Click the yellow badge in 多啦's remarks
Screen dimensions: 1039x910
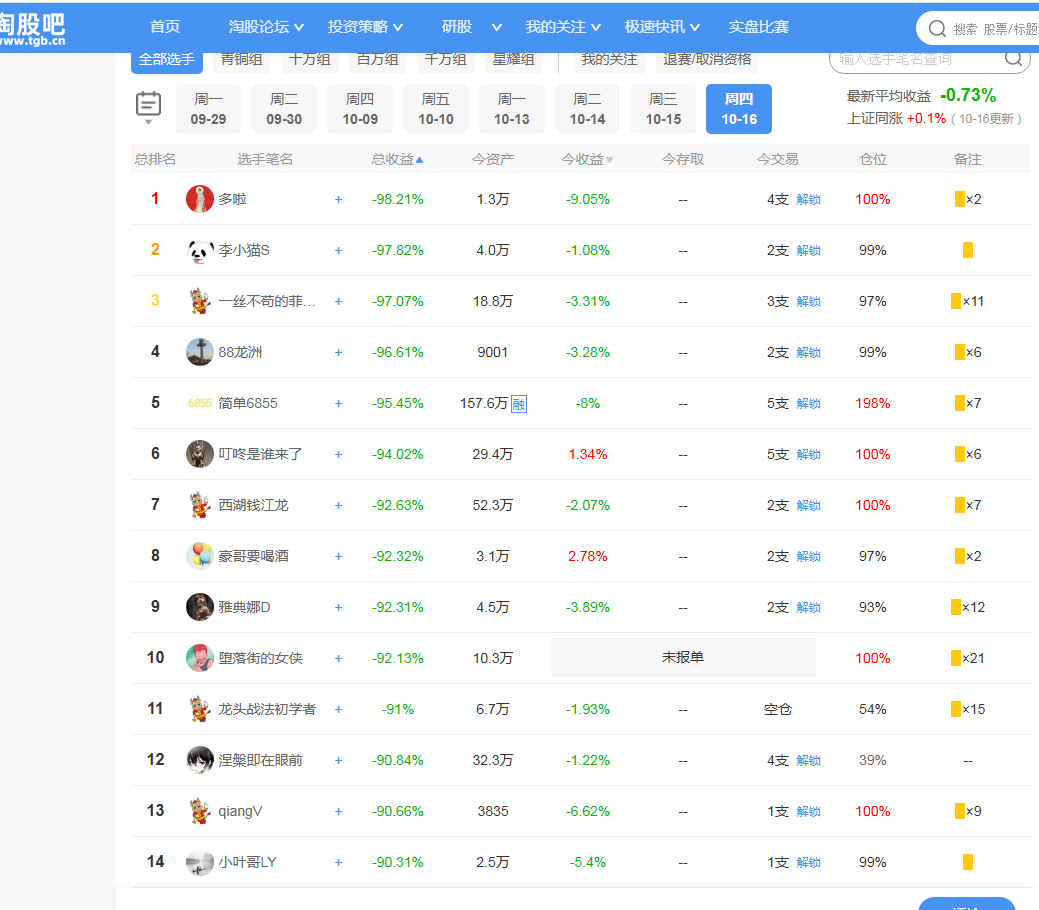[959, 199]
